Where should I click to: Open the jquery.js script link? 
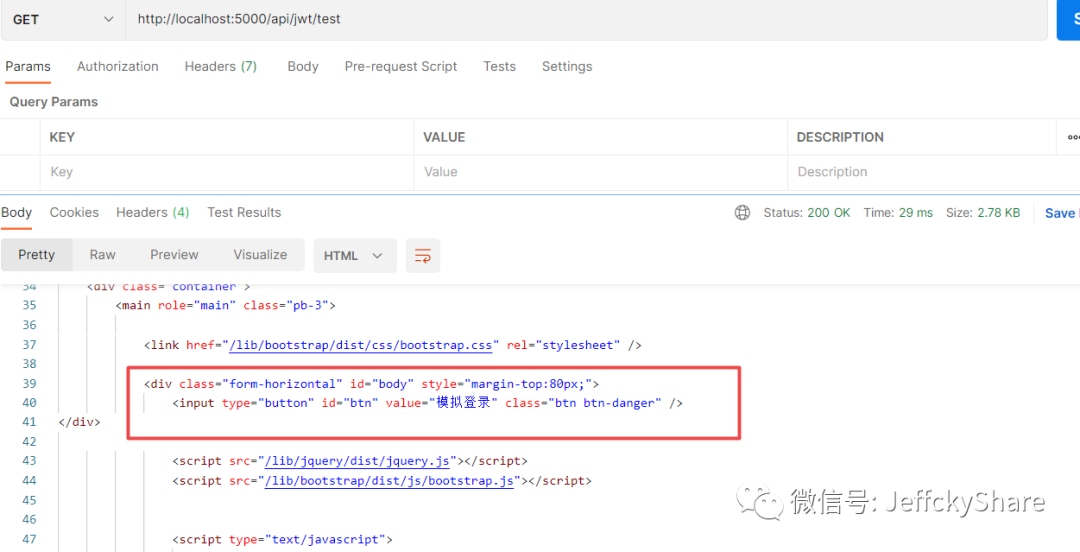(x=357, y=460)
